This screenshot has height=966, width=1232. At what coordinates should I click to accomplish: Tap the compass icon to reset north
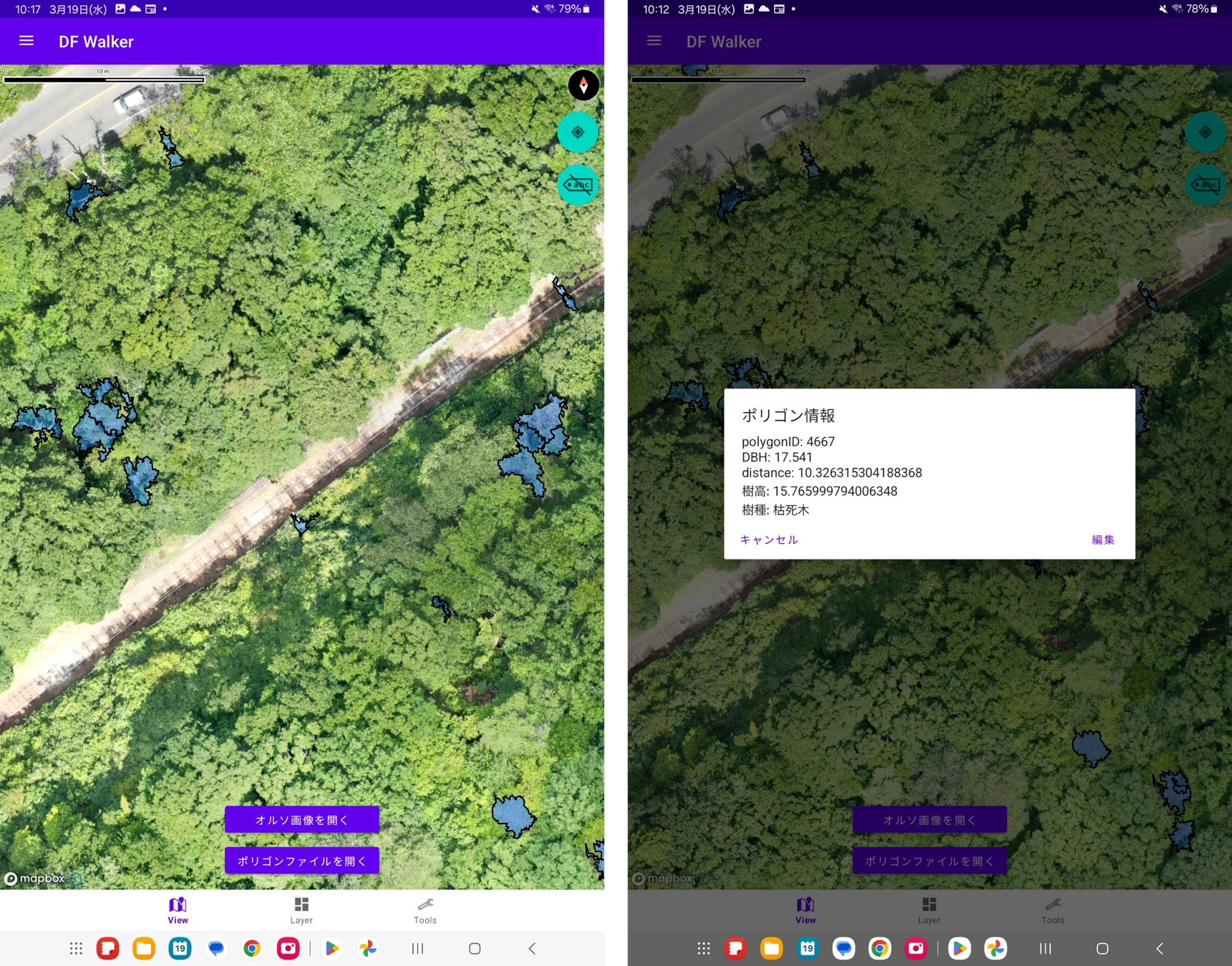tap(583, 85)
